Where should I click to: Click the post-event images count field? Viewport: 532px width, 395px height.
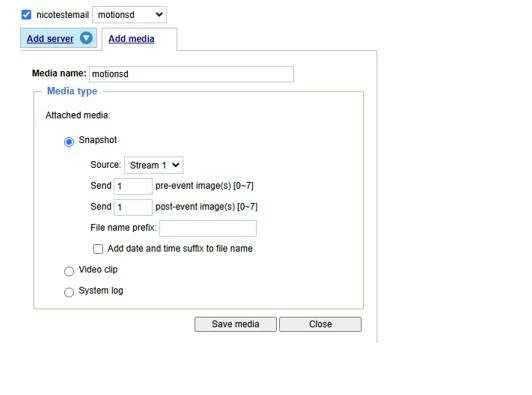tap(133, 207)
